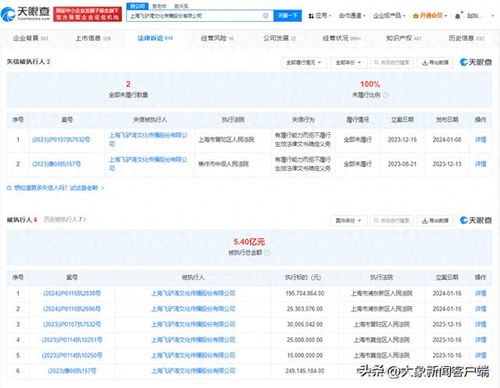The height and width of the screenshot is (388, 500).
Task: Open 详情 for 失信被执行人 row 1
Action: pyautogui.click(x=480, y=140)
